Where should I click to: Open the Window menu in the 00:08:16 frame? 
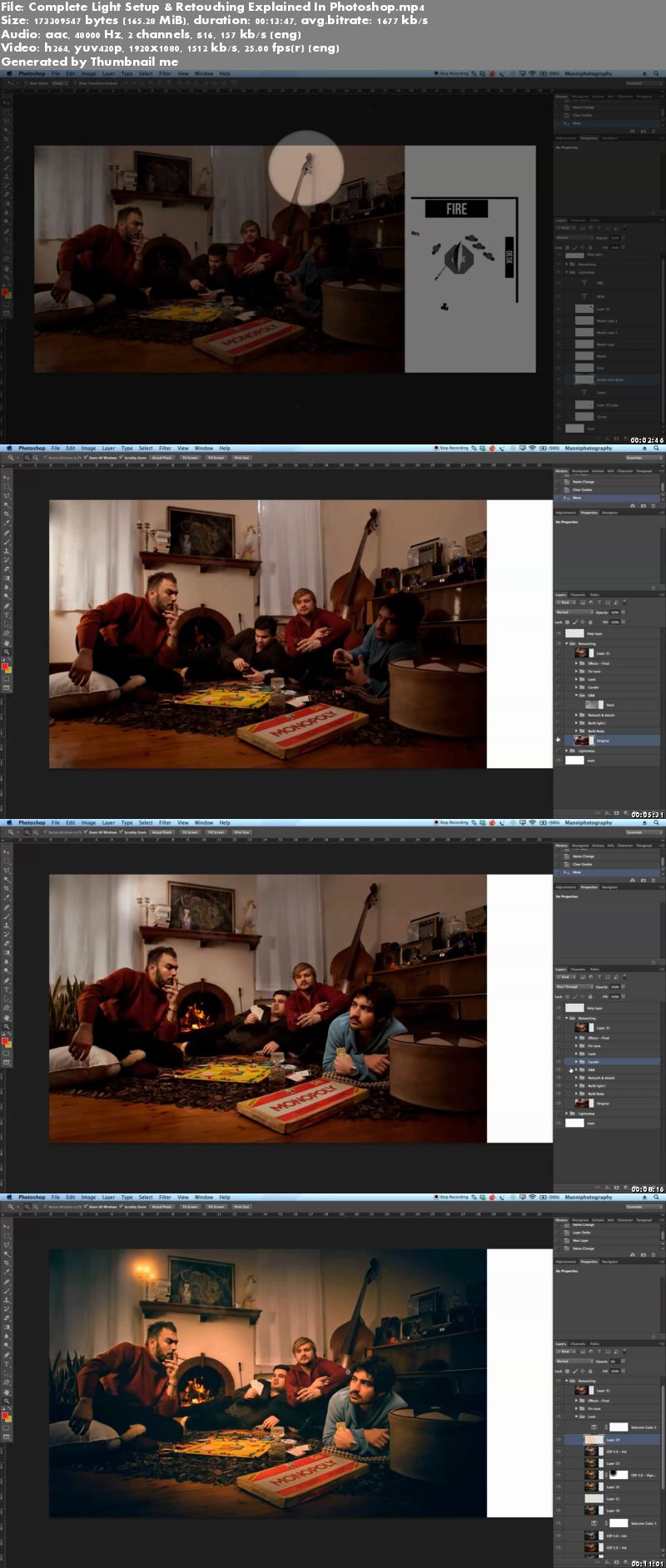click(x=204, y=822)
